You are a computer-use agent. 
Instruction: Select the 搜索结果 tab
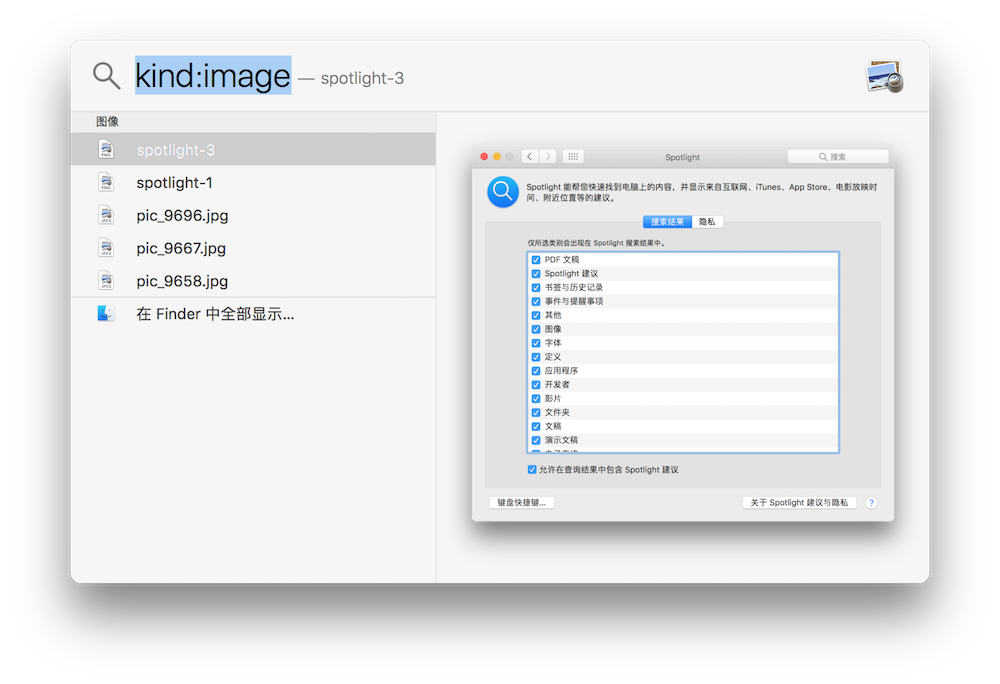[666, 221]
